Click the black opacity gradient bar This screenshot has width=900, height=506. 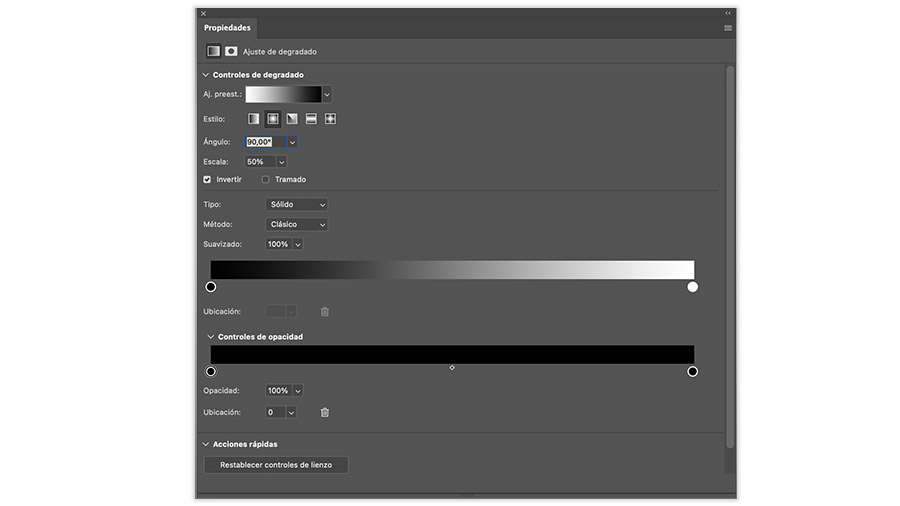coord(452,354)
